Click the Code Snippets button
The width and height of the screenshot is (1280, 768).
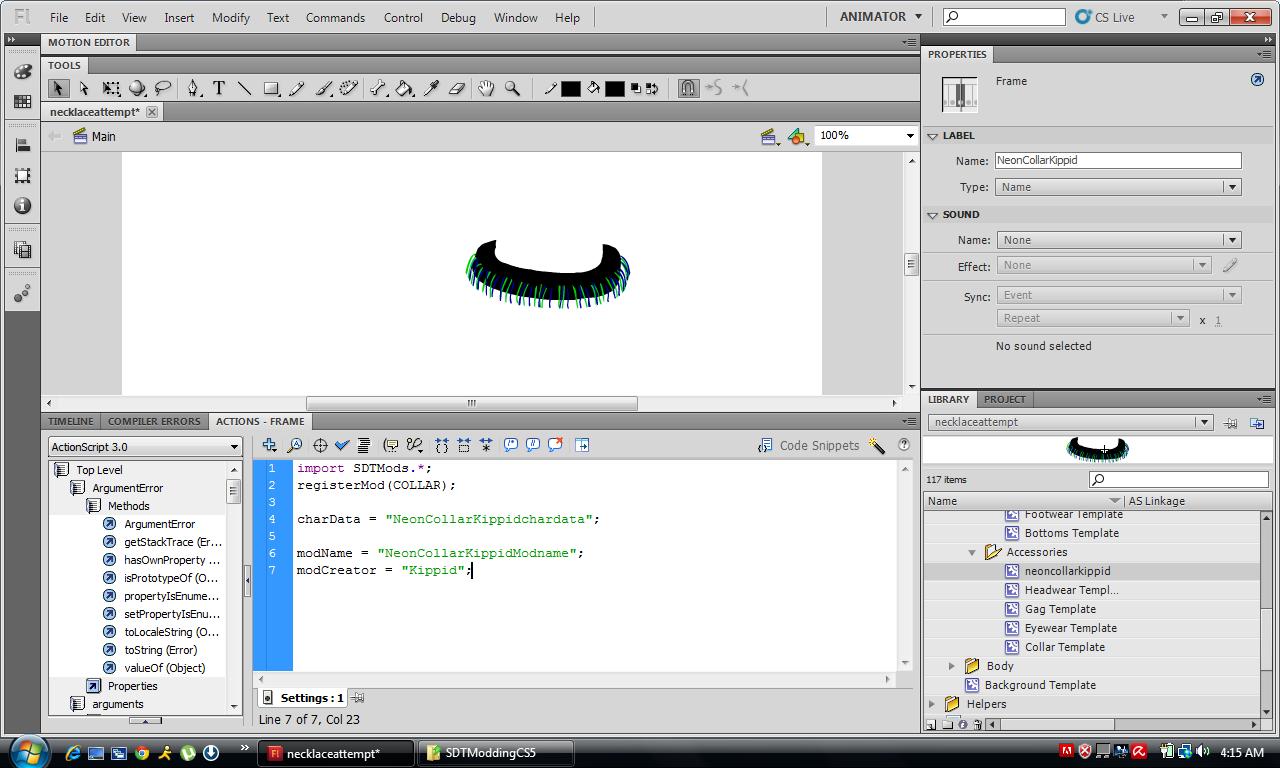(809, 445)
